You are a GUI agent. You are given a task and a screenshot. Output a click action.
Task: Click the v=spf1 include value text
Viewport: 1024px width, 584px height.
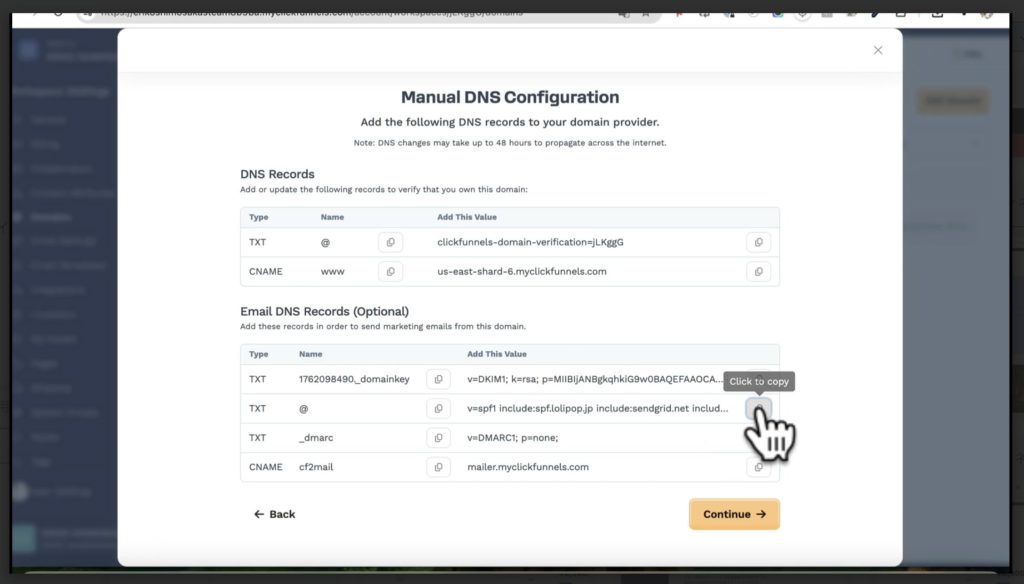coord(597,408)
